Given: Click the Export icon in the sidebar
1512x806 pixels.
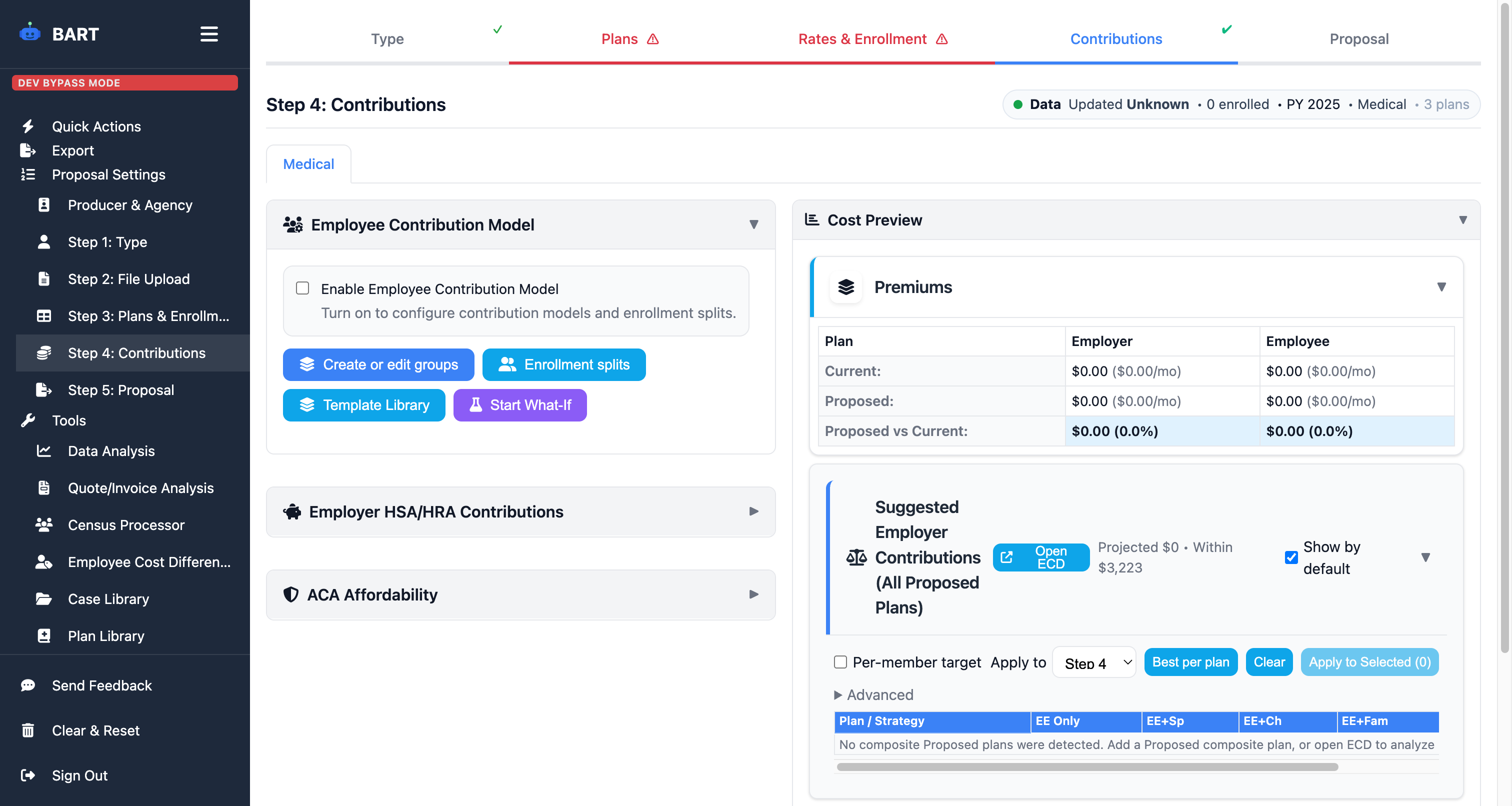Looking at the screenshot, I should click(27, 150).
